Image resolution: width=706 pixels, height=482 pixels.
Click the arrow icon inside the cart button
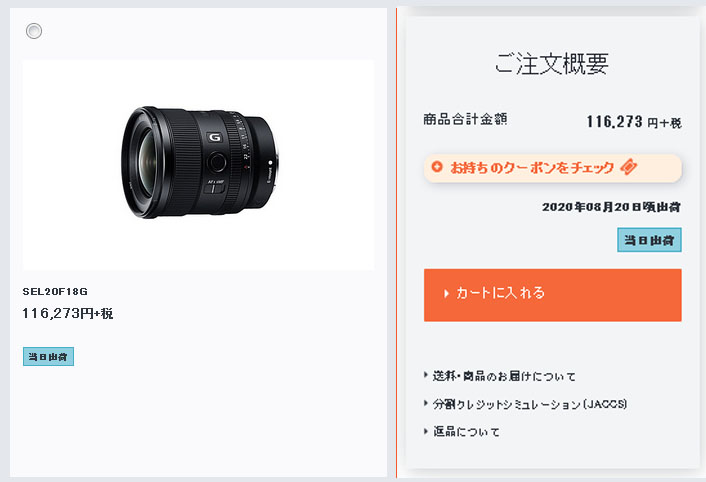[x=446, y=293]
